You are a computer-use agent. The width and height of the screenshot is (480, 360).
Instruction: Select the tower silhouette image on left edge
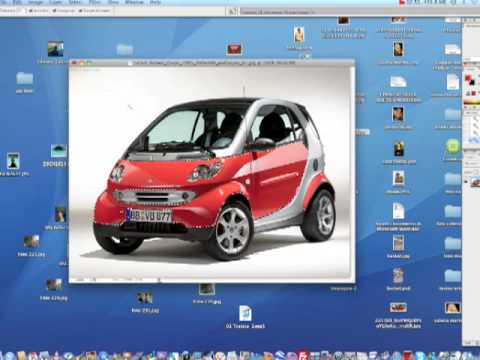(13, 161)
